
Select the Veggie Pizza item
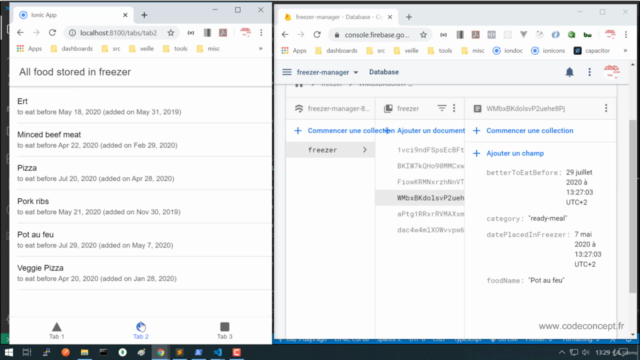click(140, 273)
